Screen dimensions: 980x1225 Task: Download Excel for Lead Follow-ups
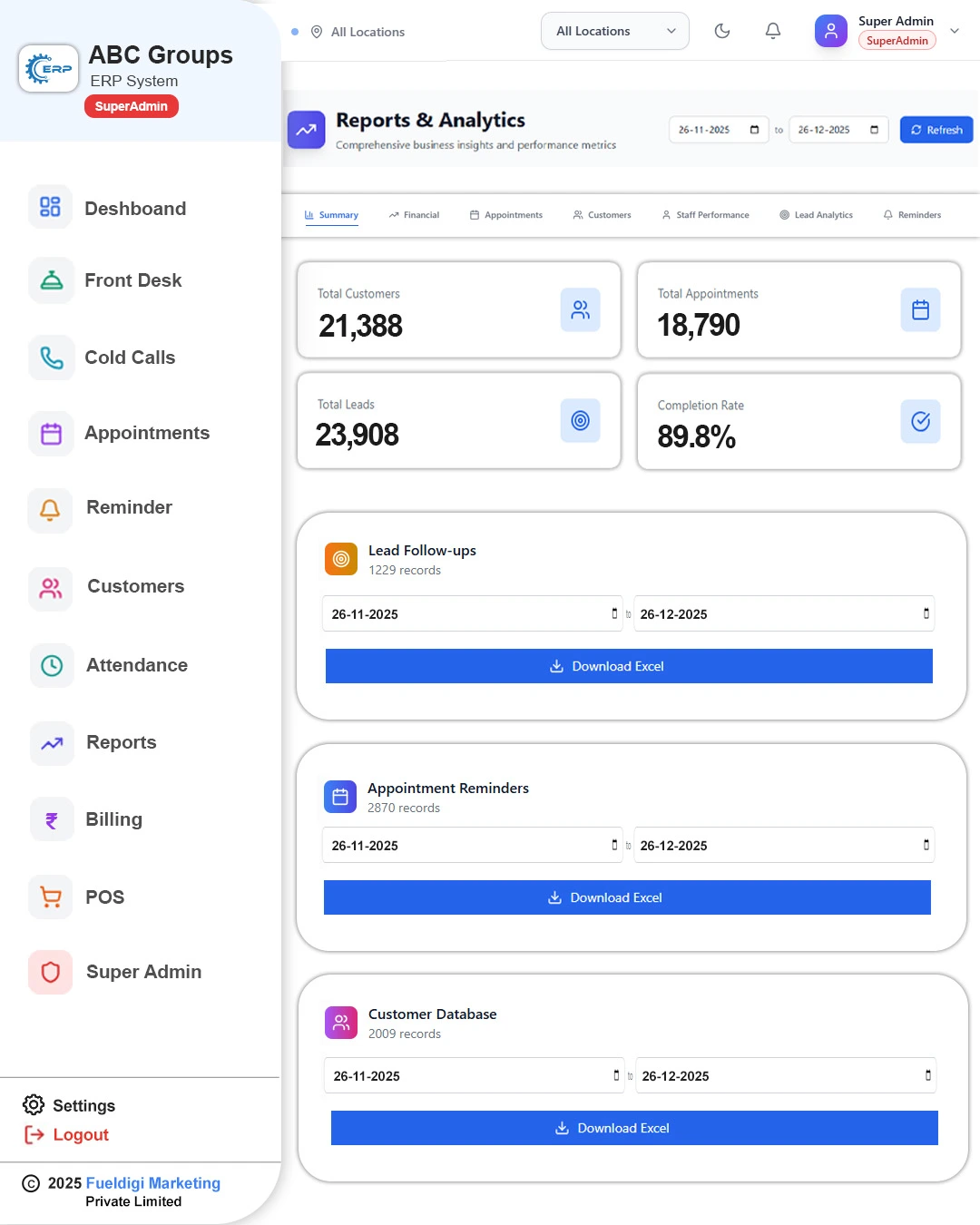point(629,666)
